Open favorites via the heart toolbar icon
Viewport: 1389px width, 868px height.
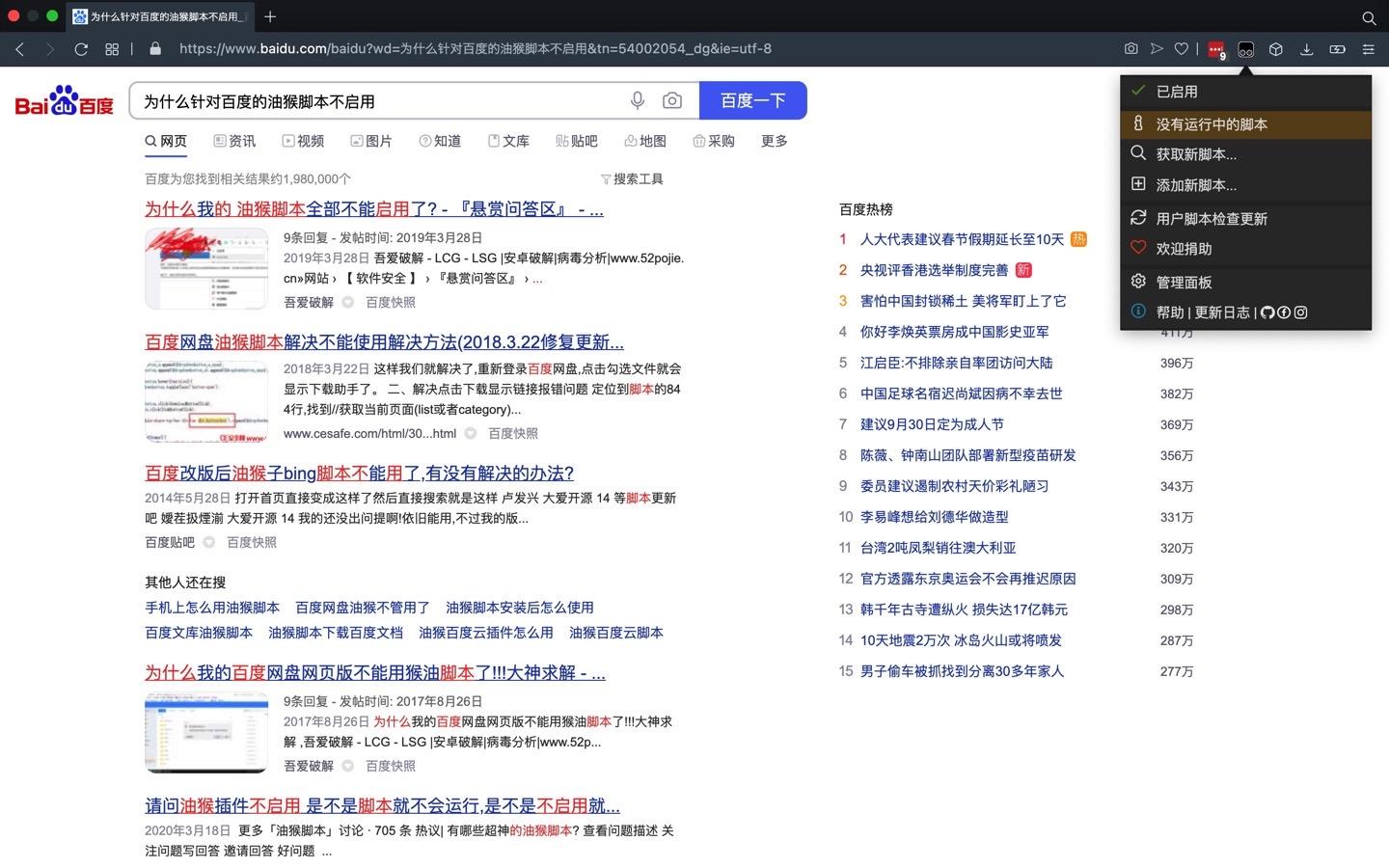[1184, 49]
